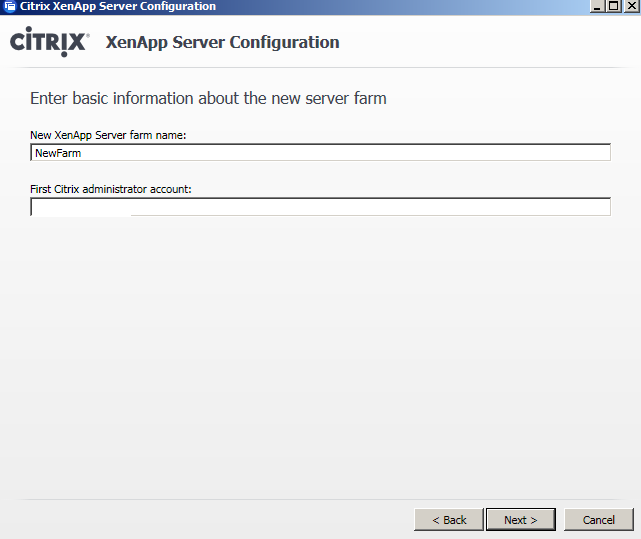Go to the next step with Next >
641x539 pixels.
point(520,519)
